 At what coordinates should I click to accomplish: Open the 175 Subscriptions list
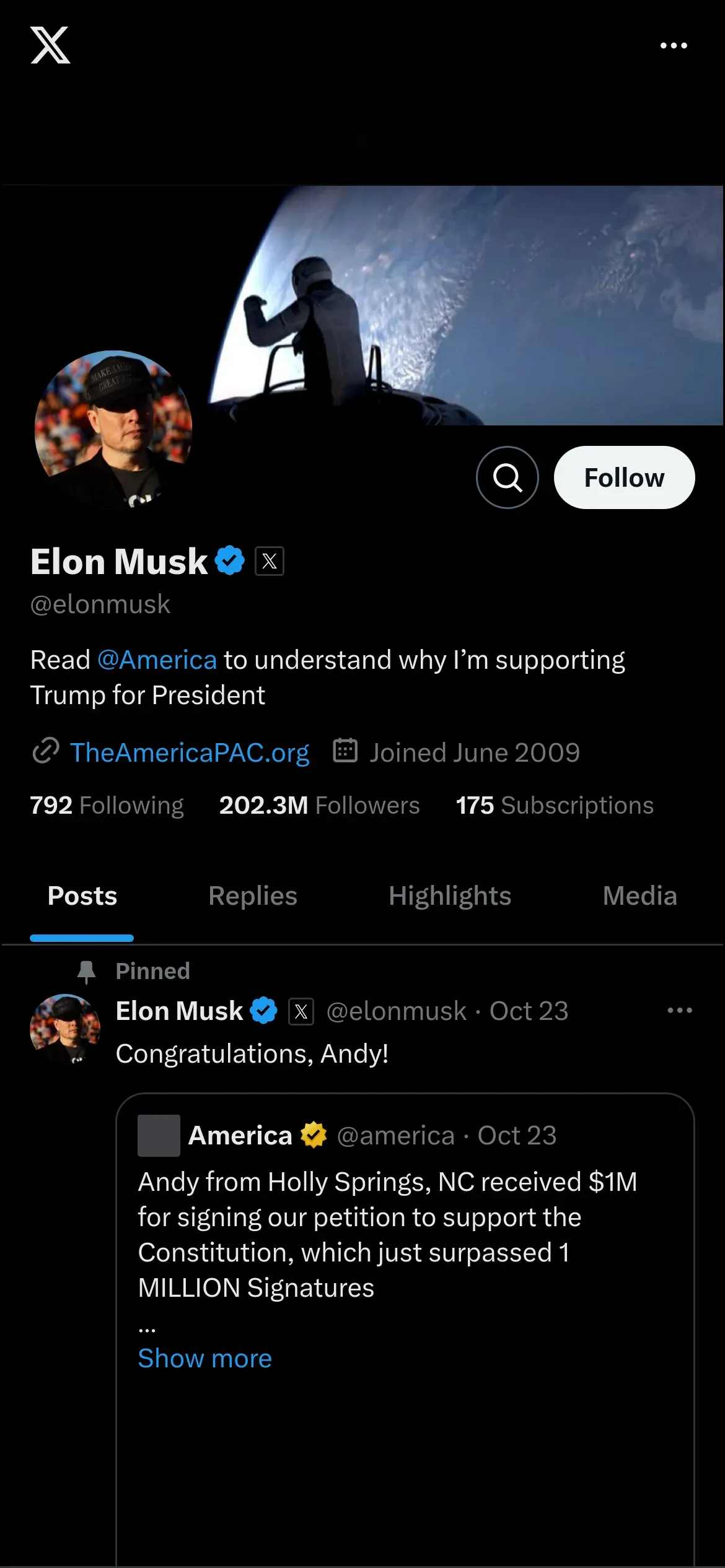tap(555, 805)
